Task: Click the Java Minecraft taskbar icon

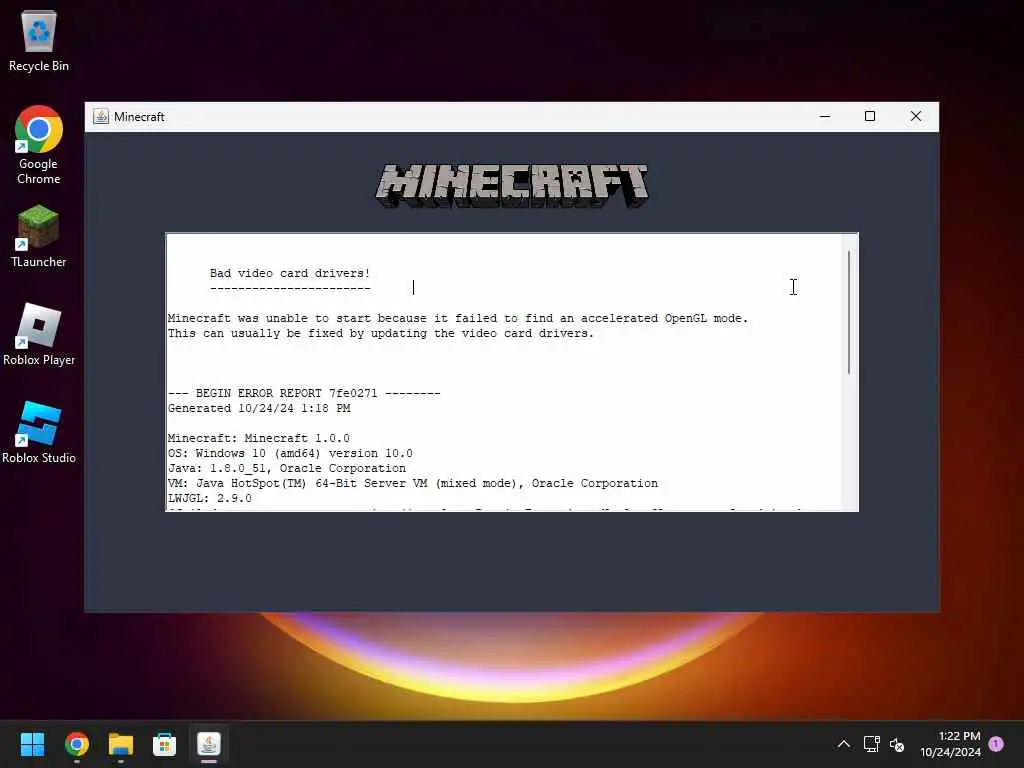Action: click(x=209, y=744)
